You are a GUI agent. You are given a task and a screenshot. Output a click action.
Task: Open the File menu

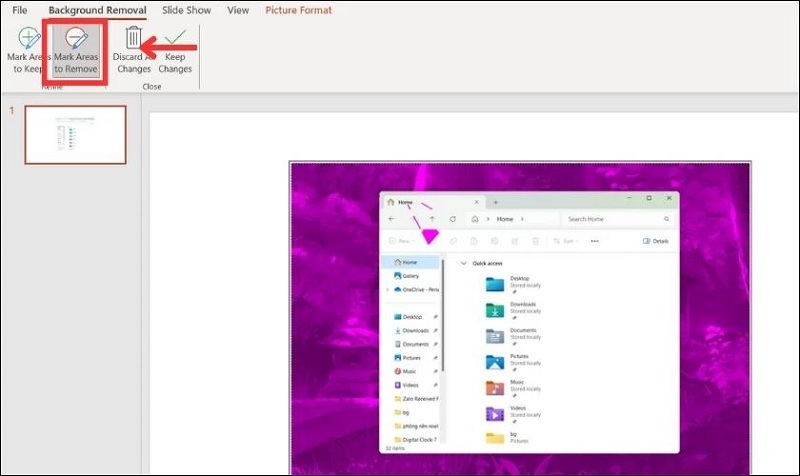click(20, 10)
